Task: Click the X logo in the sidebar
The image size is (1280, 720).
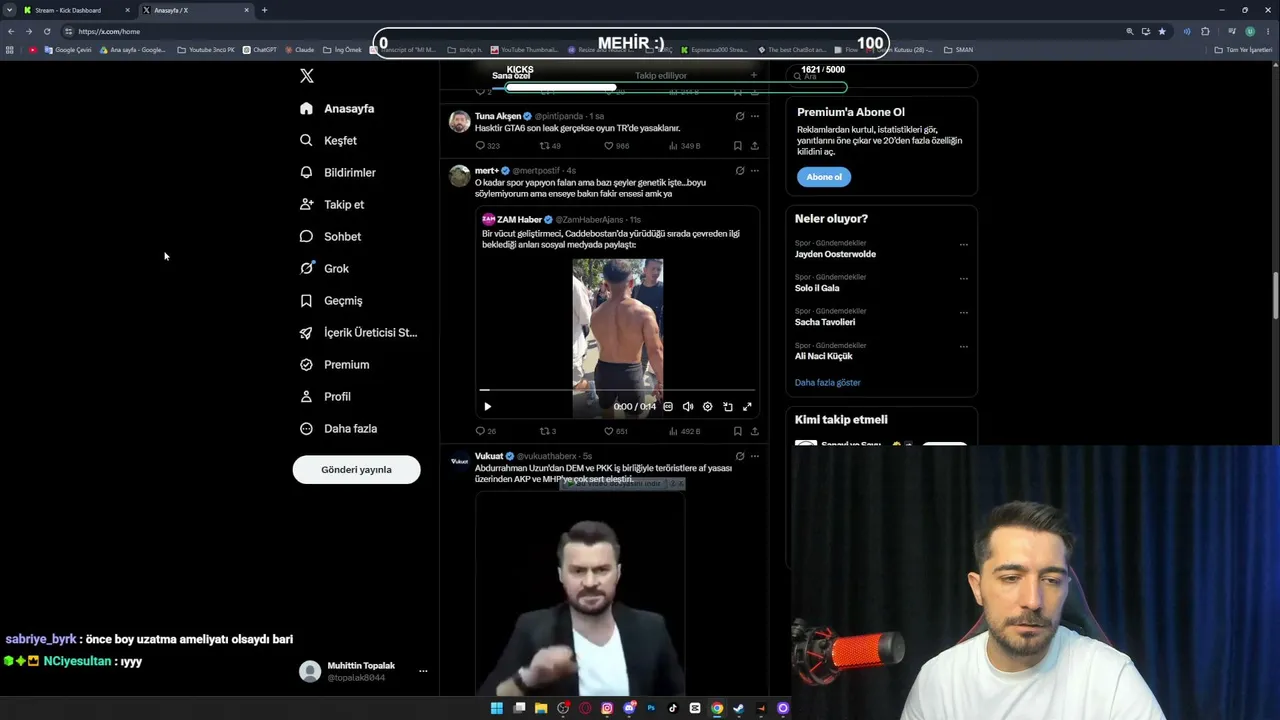Action: tap(307, 76)
